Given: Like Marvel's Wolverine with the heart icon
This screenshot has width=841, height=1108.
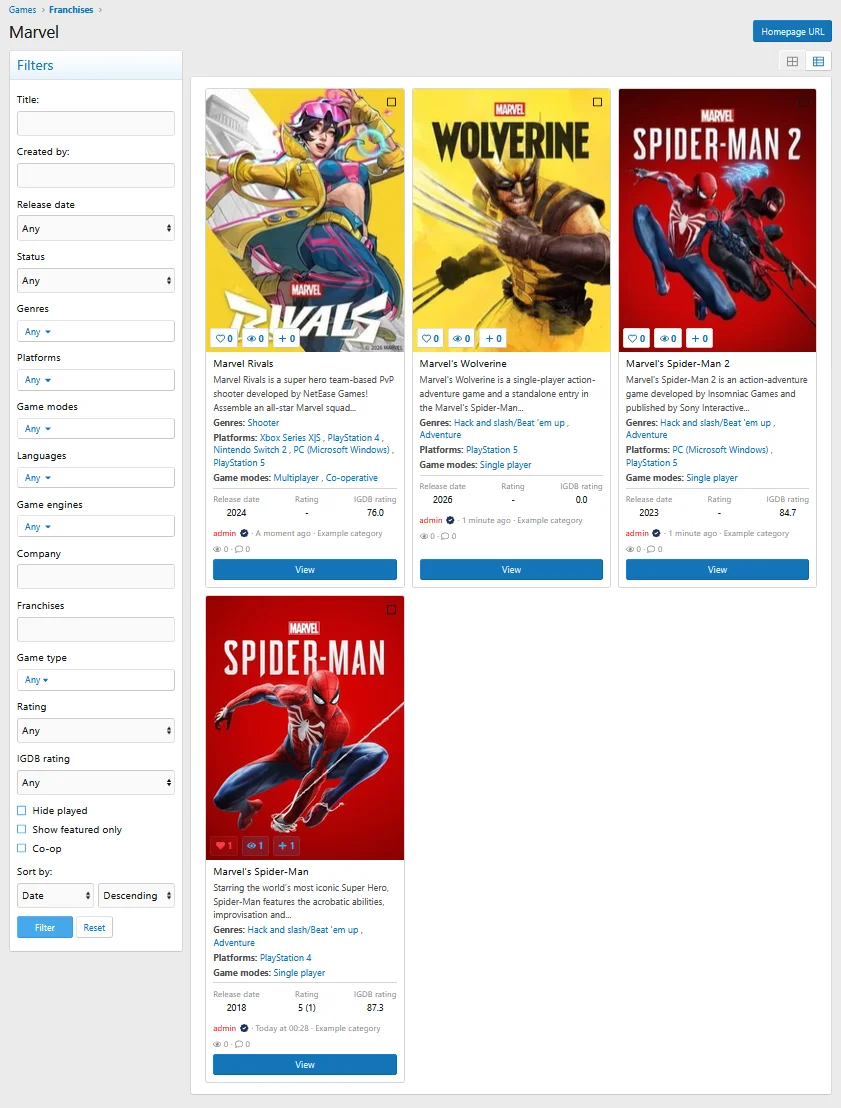Looking at the screenshot, I should tap(430, 338).
